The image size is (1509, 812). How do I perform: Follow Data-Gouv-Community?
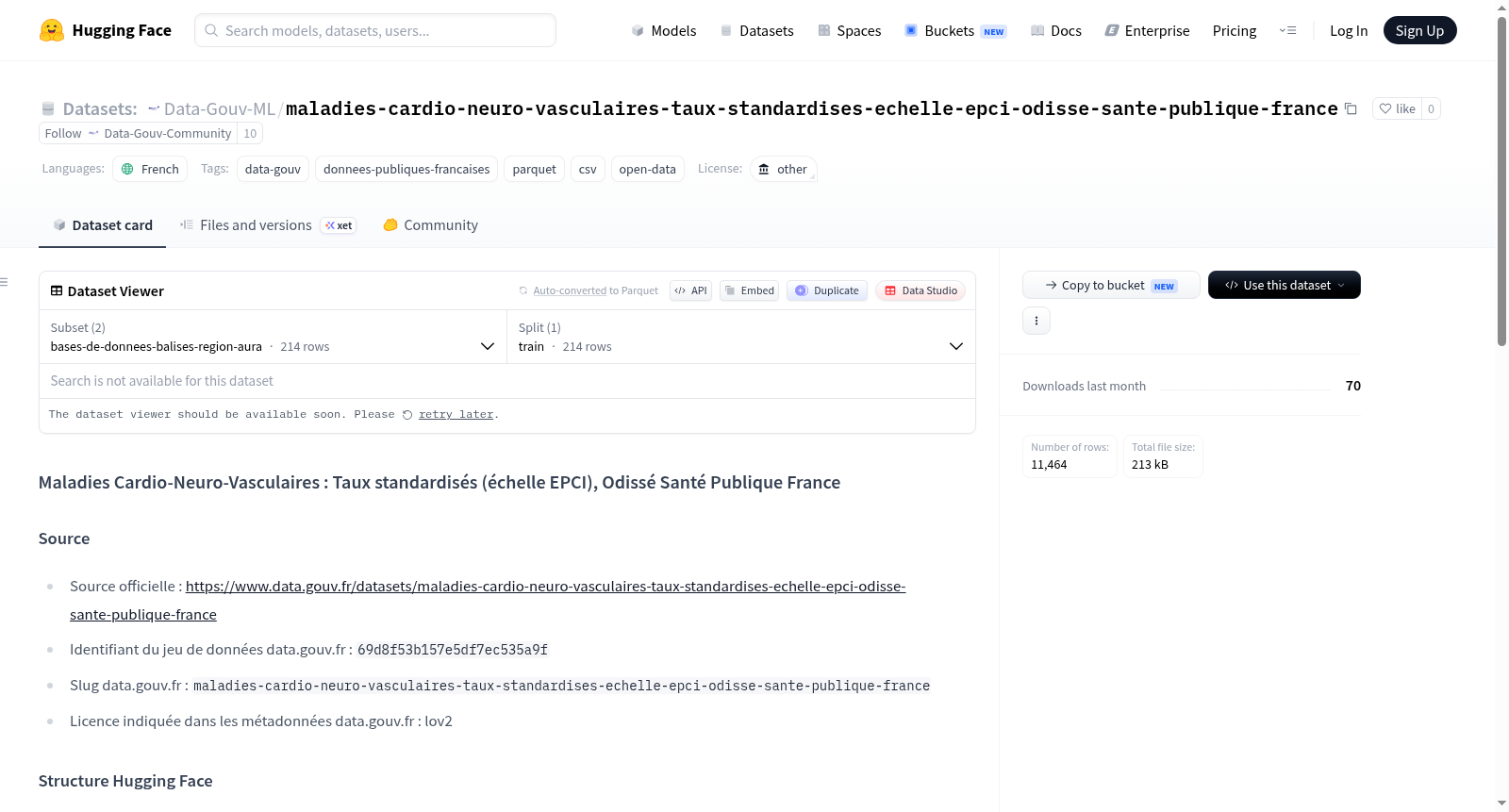click(x=138, y=134)
